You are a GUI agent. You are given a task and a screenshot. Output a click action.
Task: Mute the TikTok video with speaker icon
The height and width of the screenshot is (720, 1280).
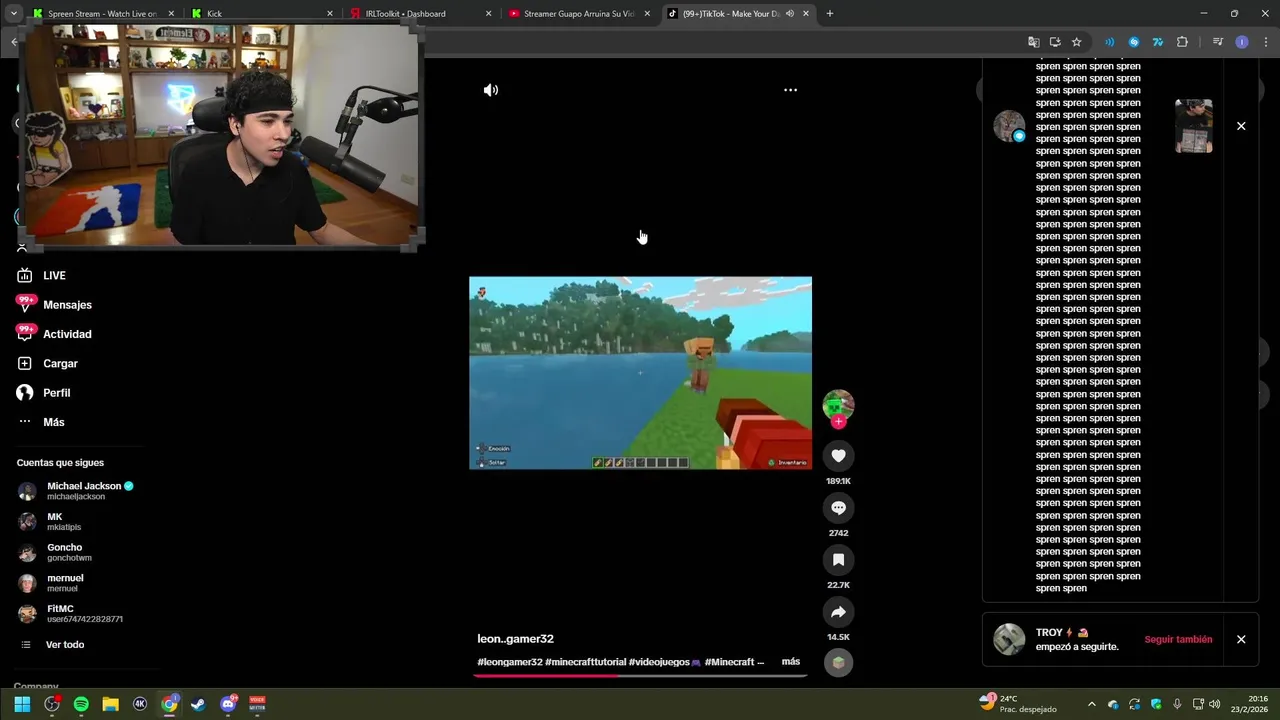tap(491, 90)
